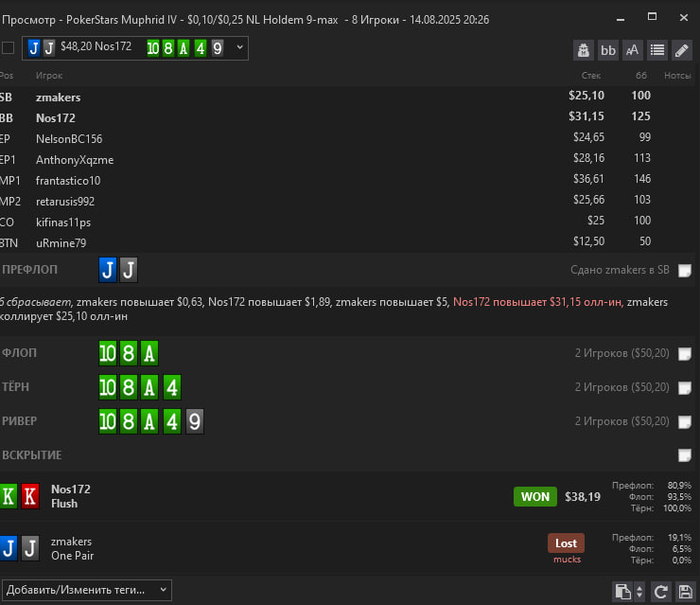Click zmakers stack value $25,10
This screenshot has width=700, height=605.
586,95
